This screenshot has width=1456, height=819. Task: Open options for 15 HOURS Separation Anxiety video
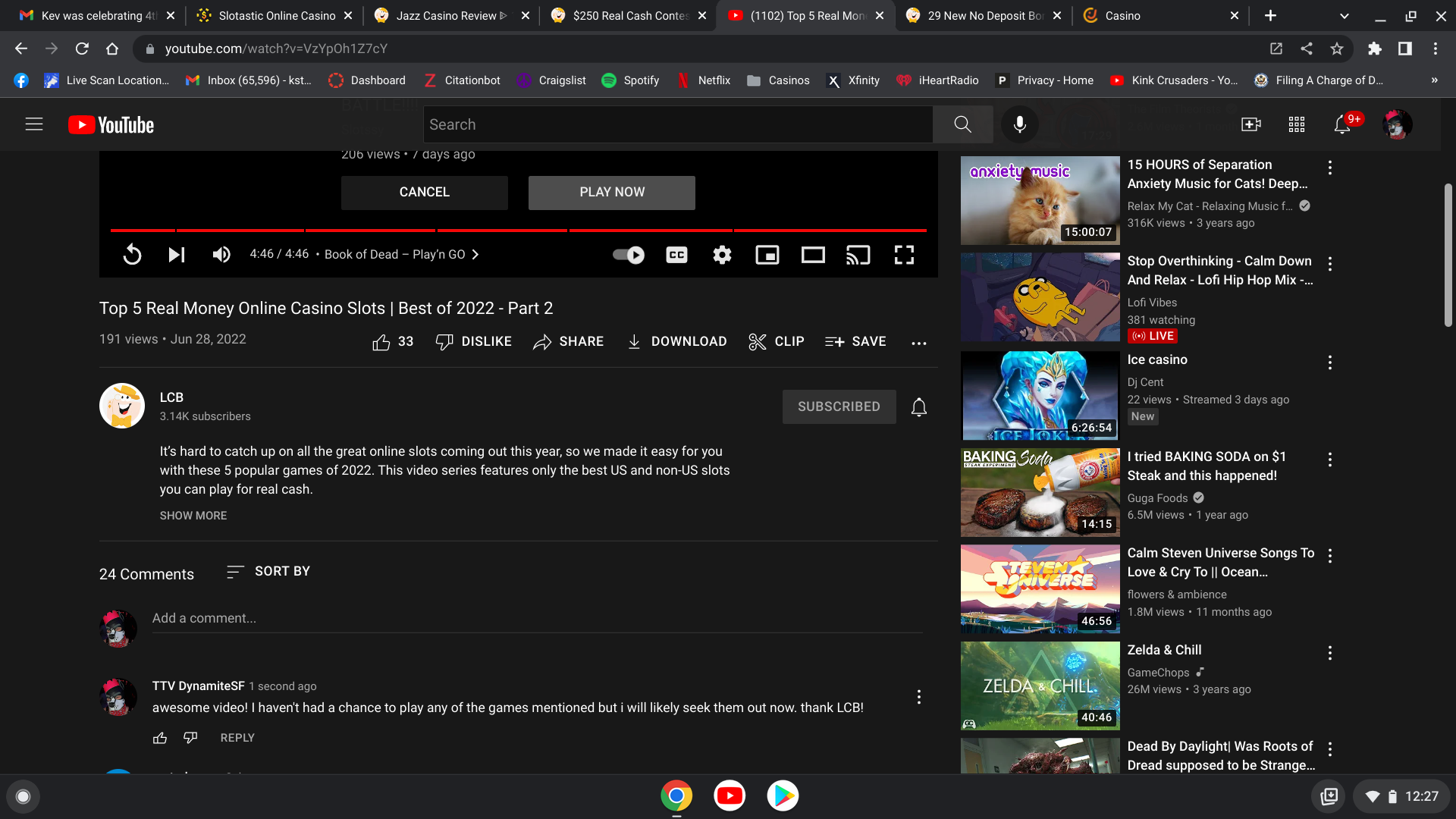pyautogui.click(x=1330, y=168)
